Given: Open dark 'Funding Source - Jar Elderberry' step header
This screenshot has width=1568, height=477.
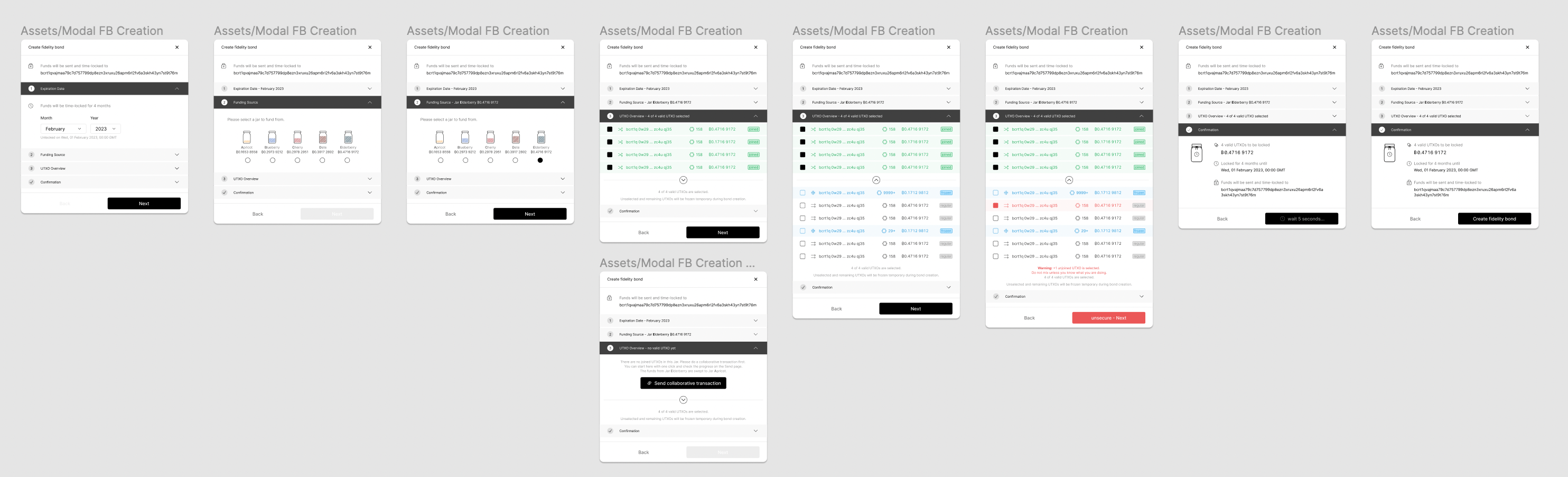Looking at the screenshot, I should point(490,103).
